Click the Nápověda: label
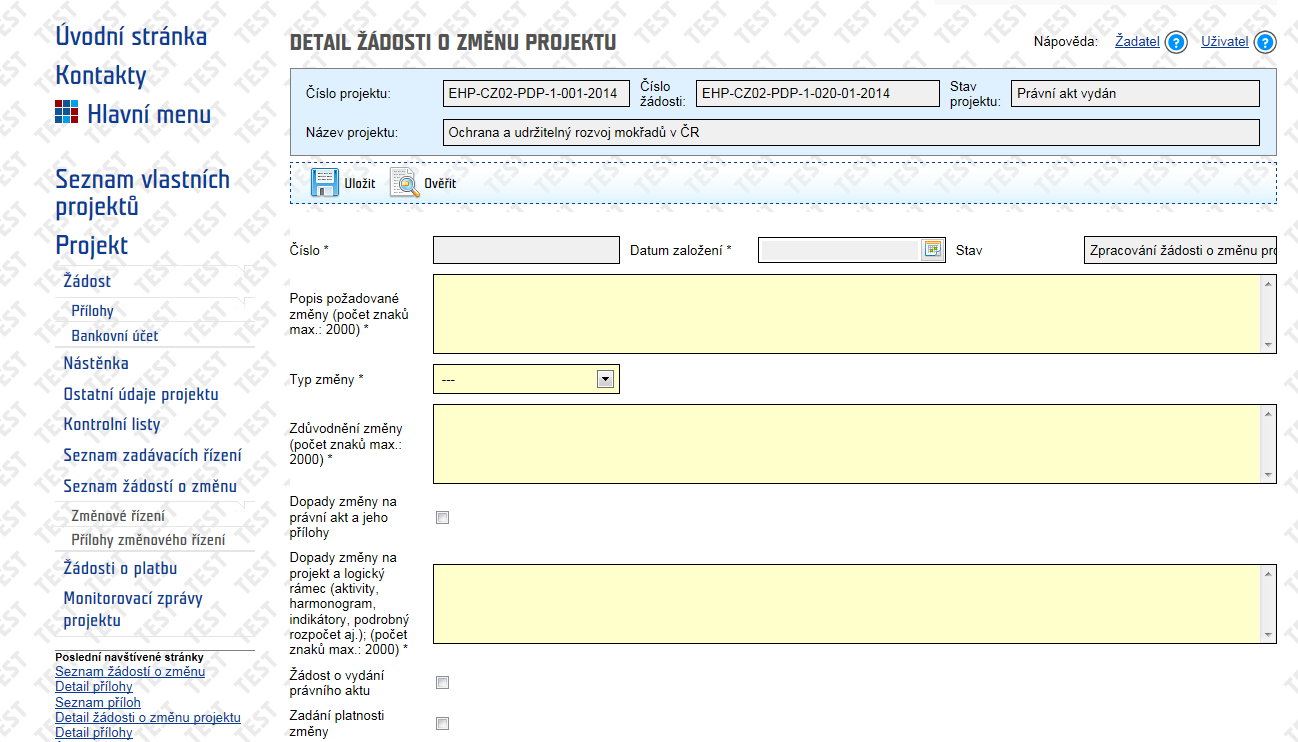Image resolution: width=1298 pixels, height=742 pixels. (x=1066, y=42)
